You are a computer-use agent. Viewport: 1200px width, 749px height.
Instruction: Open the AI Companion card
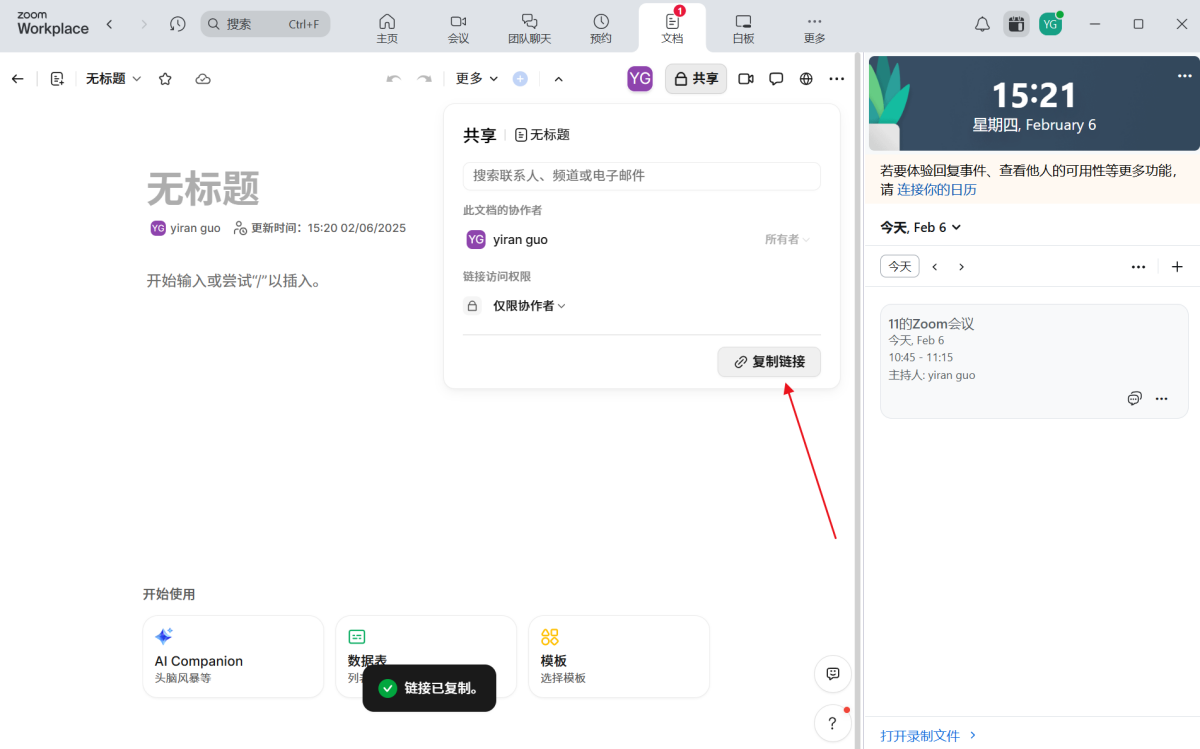pos(233,656)
